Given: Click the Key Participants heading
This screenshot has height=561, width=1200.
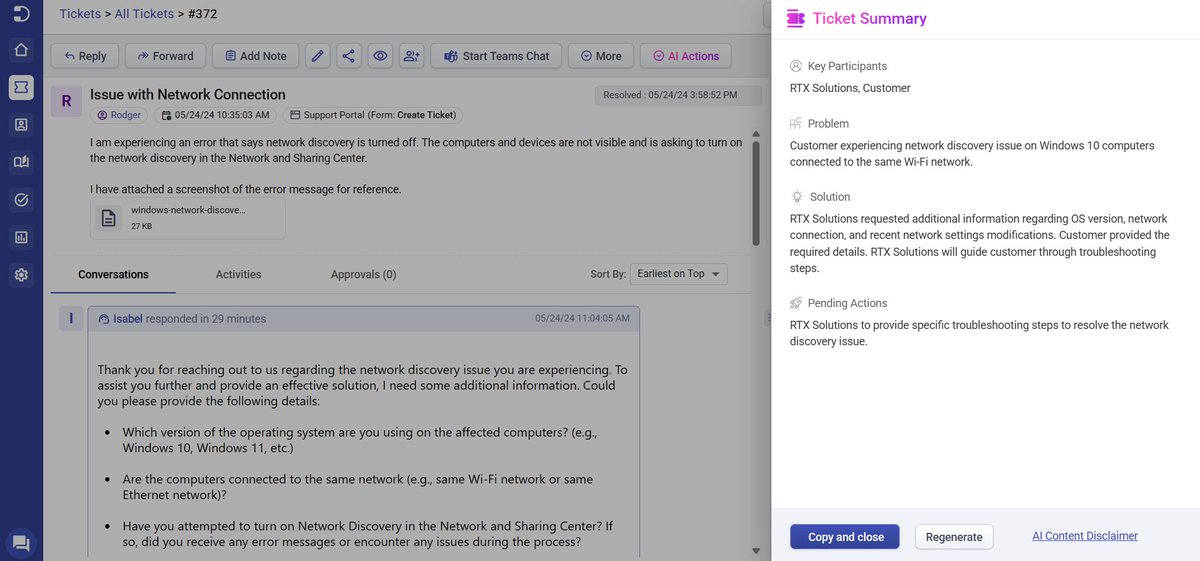Looking at the screenshot, I should (847, 66).
